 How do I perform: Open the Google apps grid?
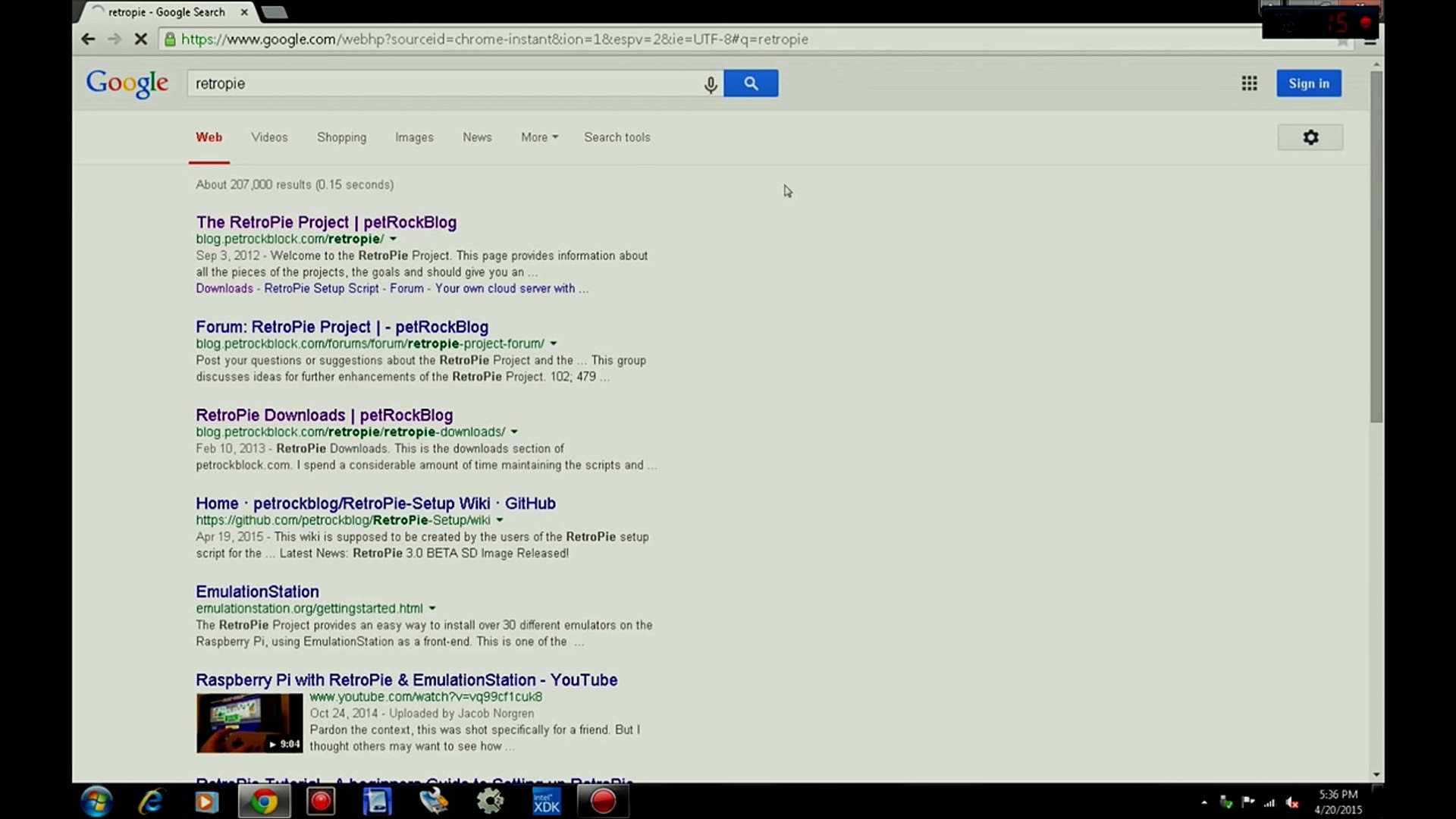[1249, 83]
